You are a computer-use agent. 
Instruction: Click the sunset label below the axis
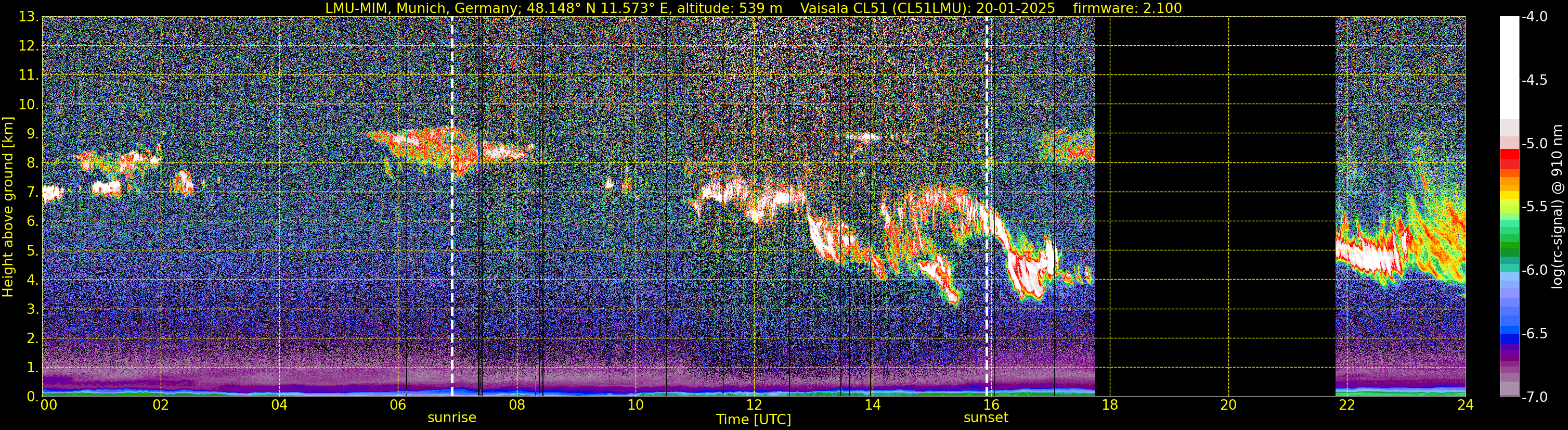click(986, 418)
